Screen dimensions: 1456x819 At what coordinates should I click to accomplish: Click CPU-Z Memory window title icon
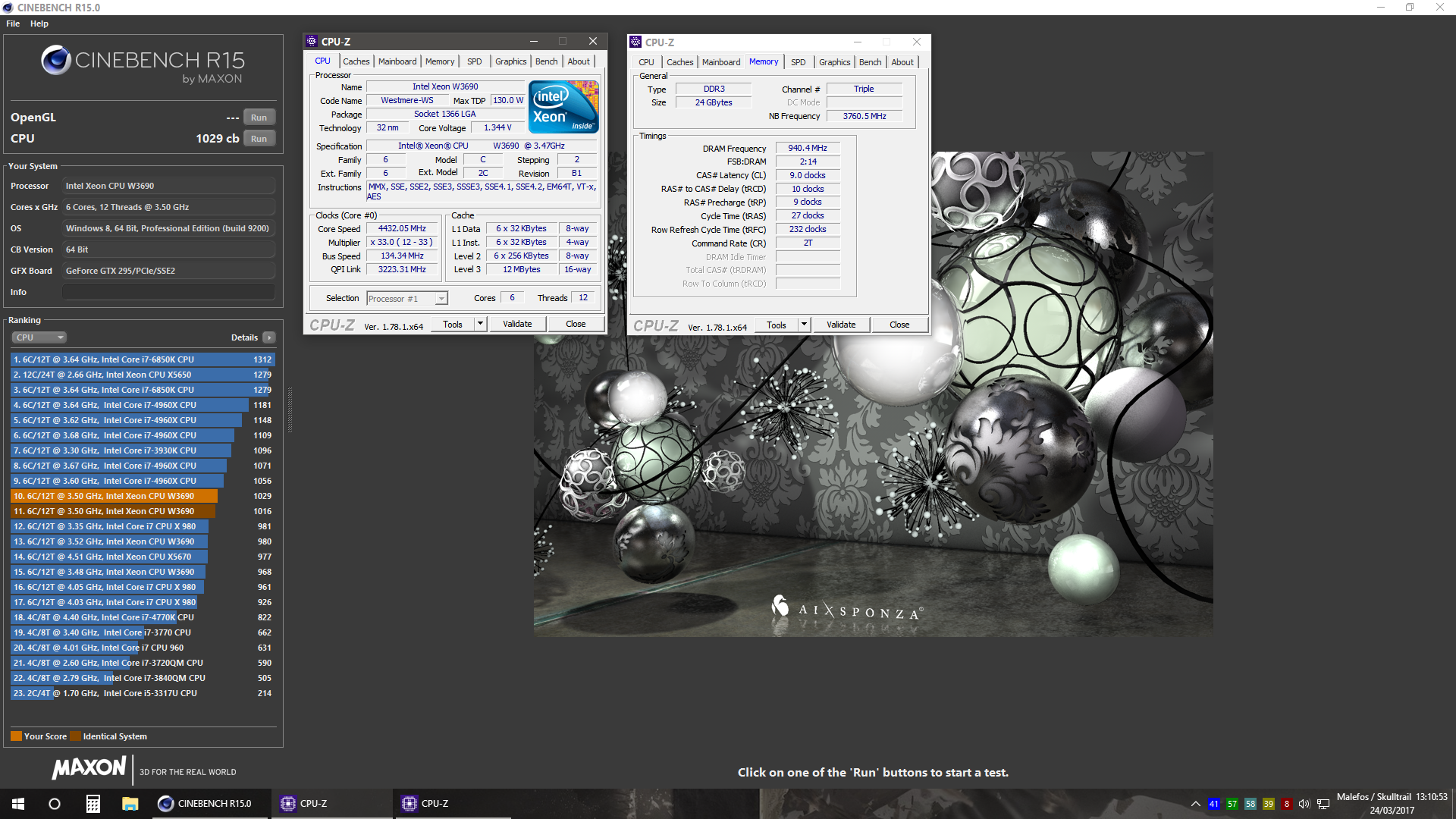635,42
